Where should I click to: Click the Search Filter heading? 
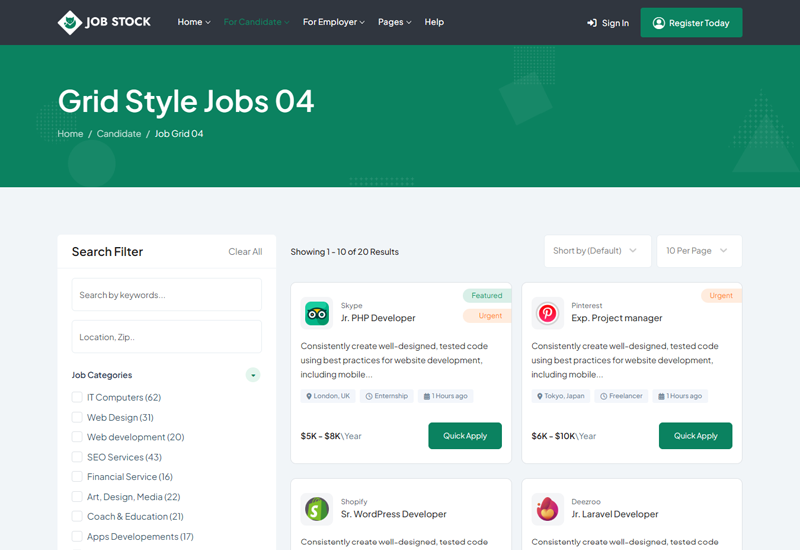tap(107, 252)
